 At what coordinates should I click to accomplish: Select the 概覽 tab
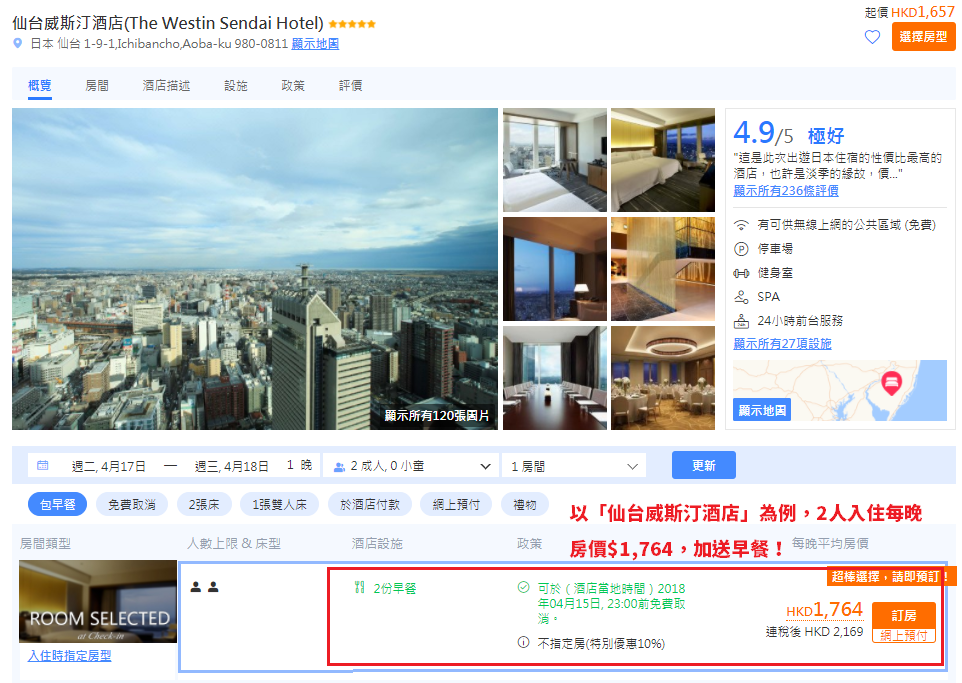tap(40, 86)
